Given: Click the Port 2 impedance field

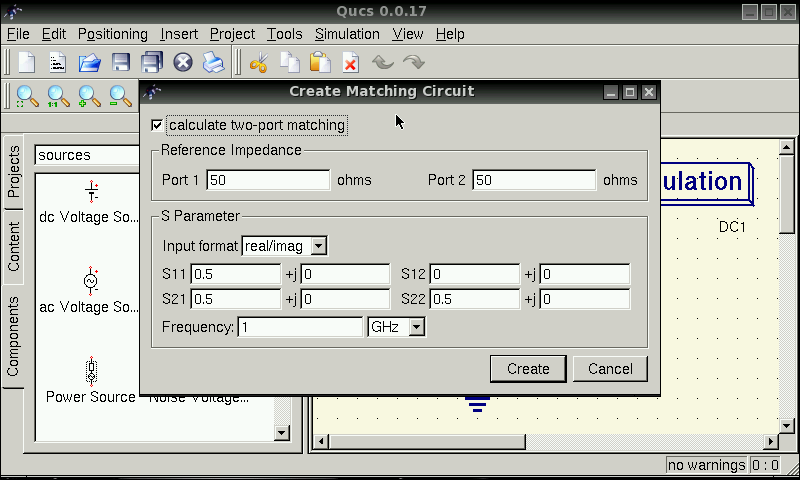Looking at the screenshot, I should click(x=534, y=180).
